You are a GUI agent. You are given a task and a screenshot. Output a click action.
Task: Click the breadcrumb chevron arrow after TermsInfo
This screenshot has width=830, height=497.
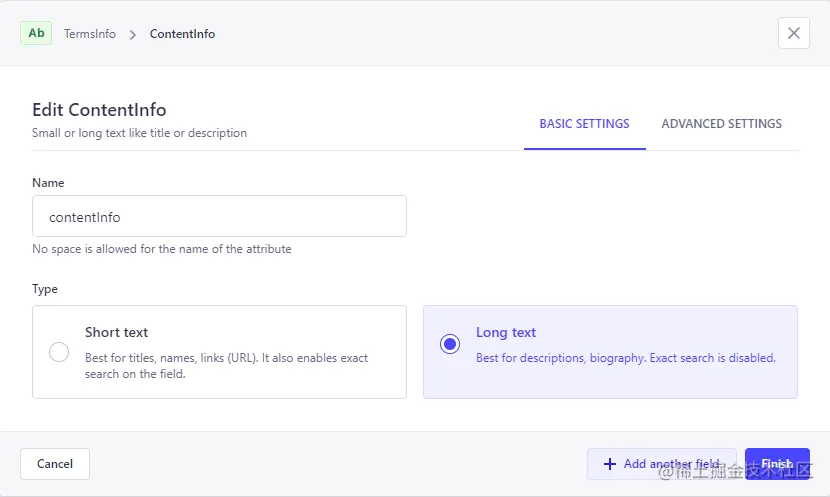tap(133, 34)
